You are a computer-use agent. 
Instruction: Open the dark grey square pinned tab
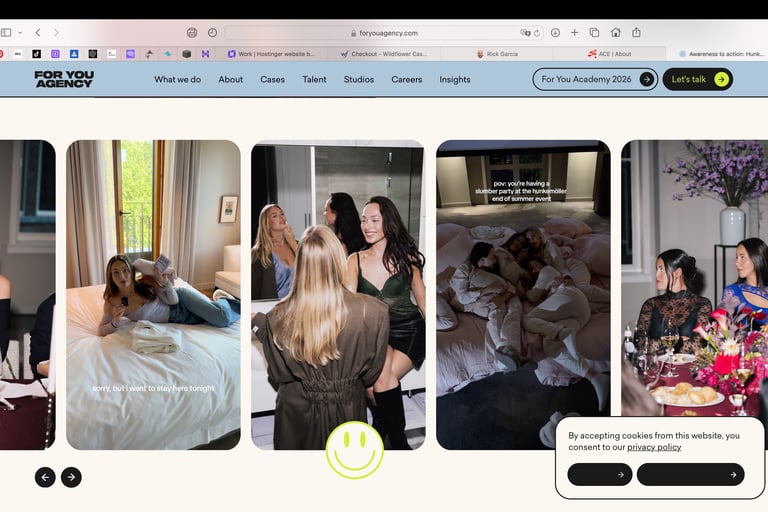(93, 54)
